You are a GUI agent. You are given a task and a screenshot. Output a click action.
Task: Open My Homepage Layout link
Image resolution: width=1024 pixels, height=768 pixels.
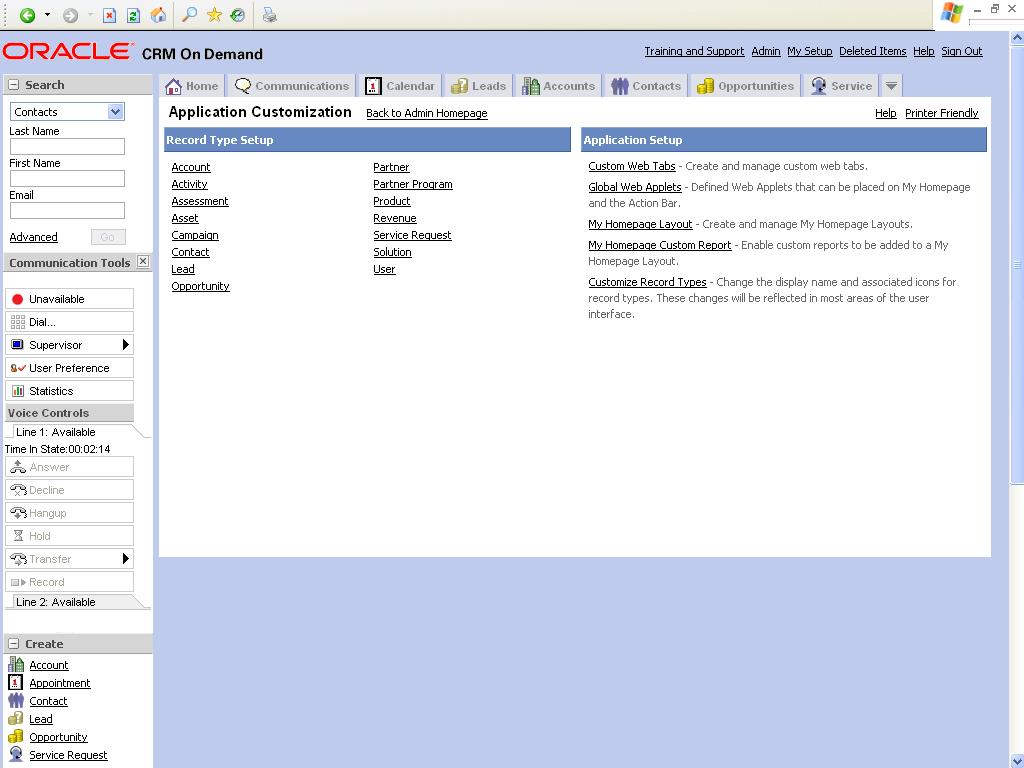(x=640, y=224)
